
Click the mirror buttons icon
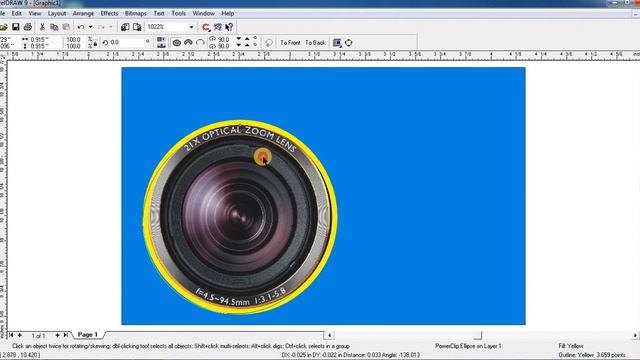161,42
